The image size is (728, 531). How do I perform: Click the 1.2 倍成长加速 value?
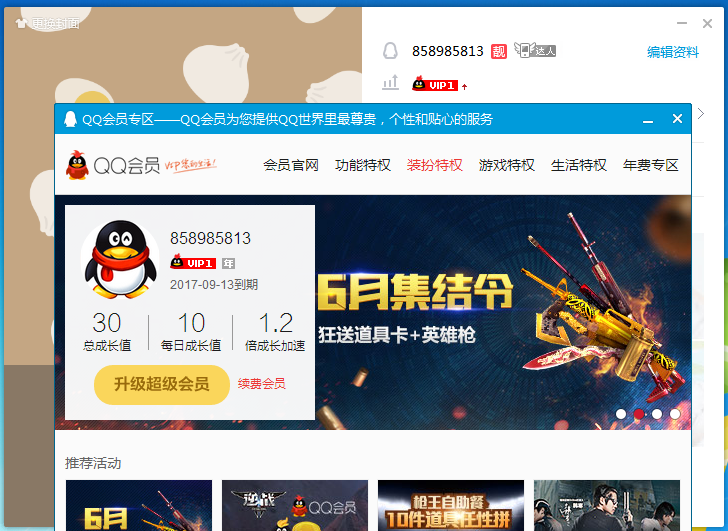[x=276, y=323]
